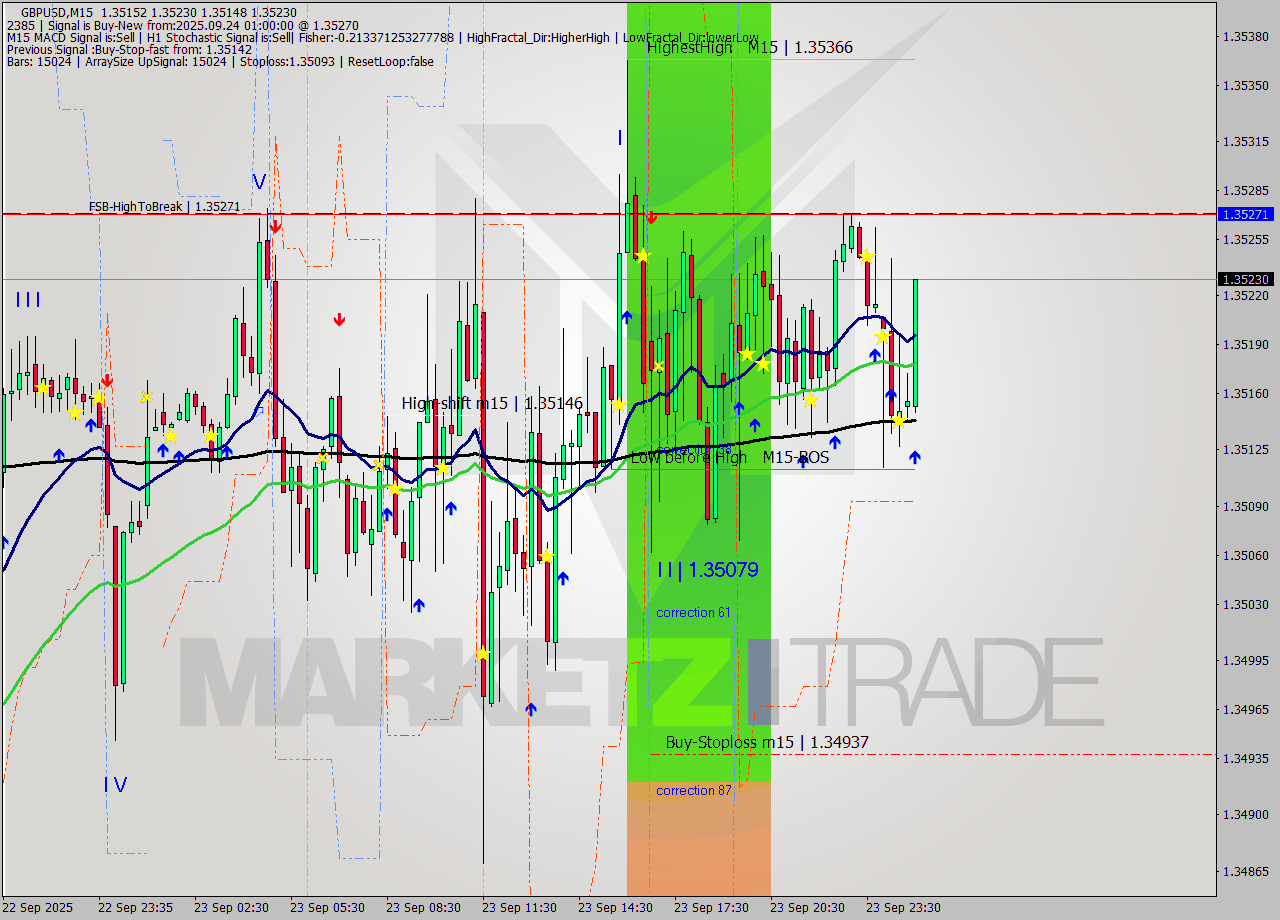Select the blue up arrow at the chart's far right

point(915,458)
